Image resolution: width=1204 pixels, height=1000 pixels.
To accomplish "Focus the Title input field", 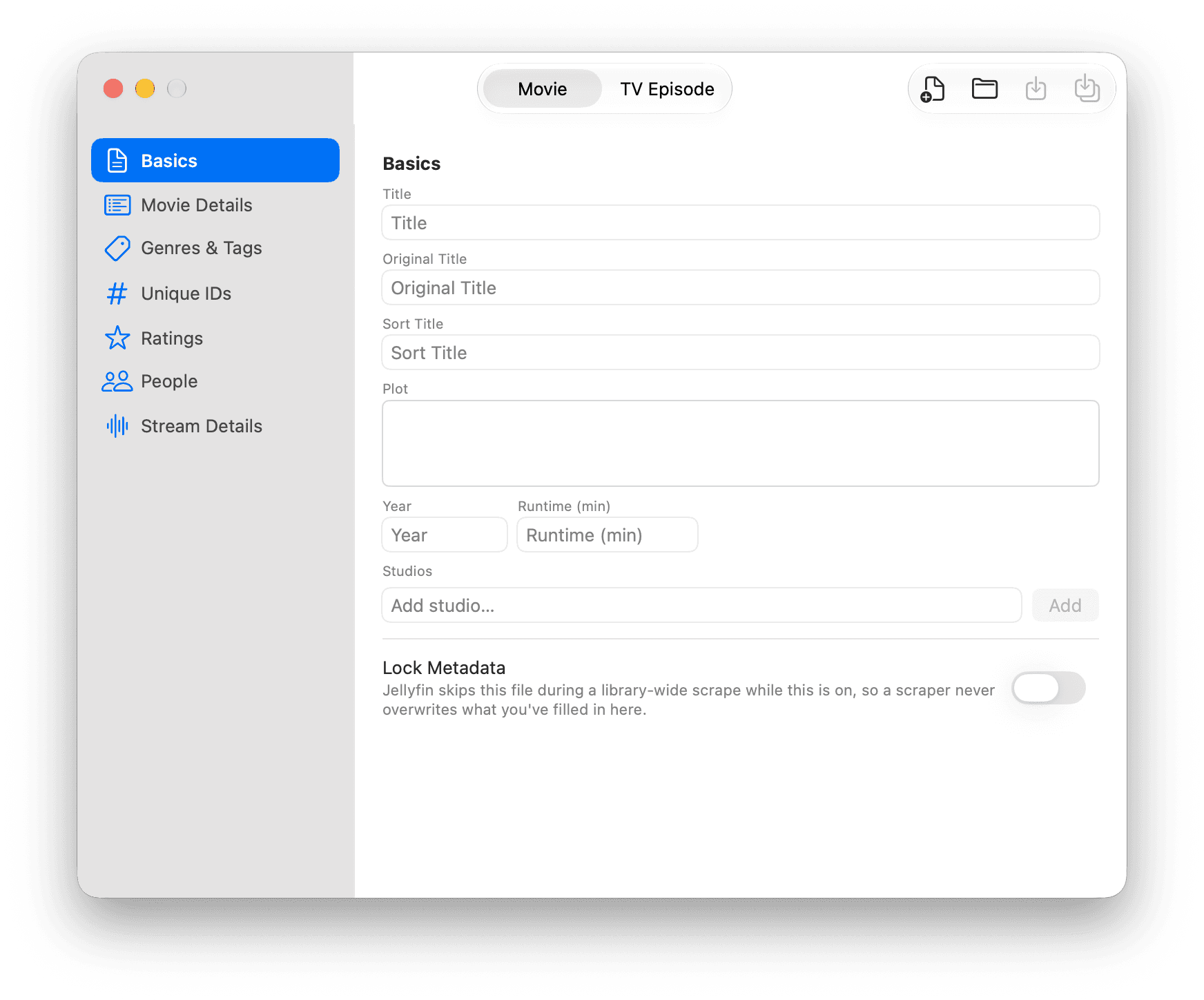I will [x=741, y=222].
